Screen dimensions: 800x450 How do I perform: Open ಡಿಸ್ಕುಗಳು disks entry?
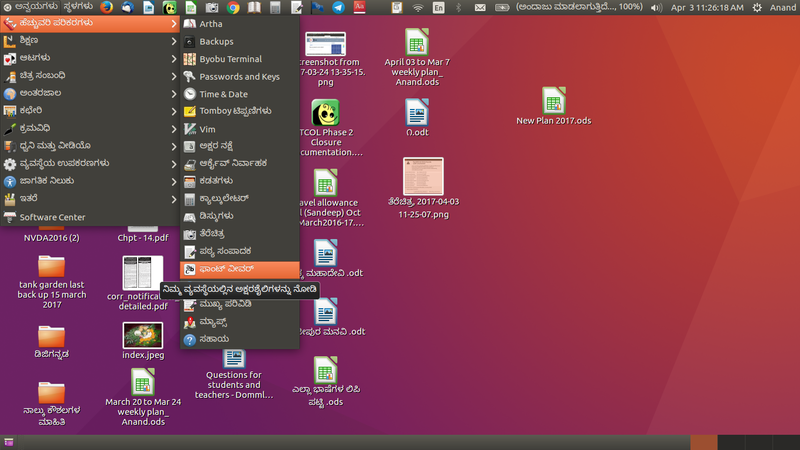pos(240,216)
